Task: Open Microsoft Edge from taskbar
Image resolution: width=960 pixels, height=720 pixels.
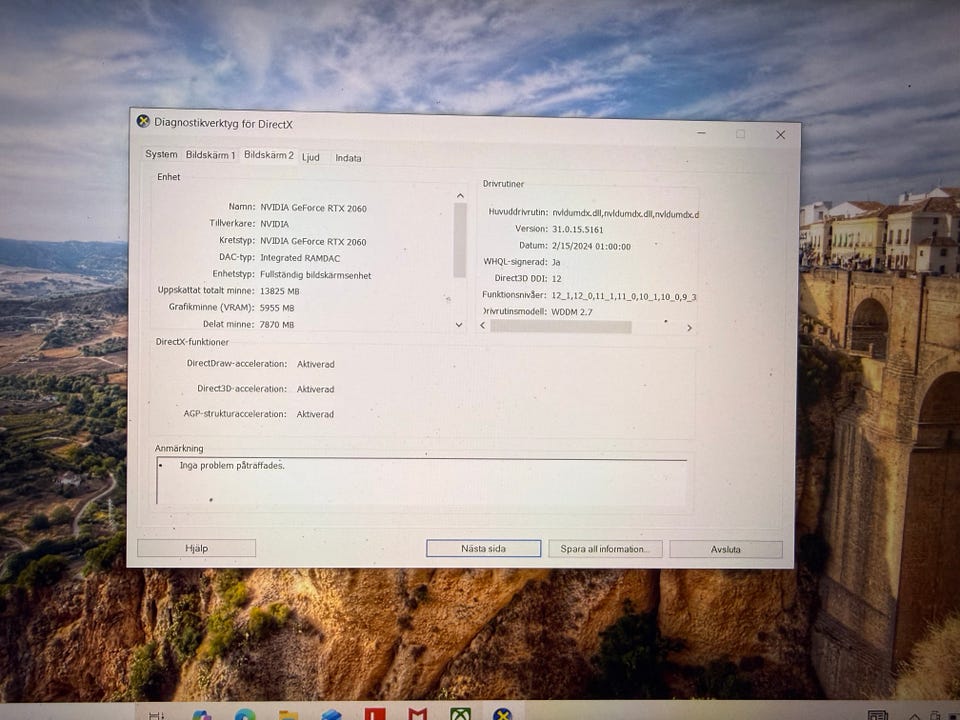Action: click(x=245, y=714)
